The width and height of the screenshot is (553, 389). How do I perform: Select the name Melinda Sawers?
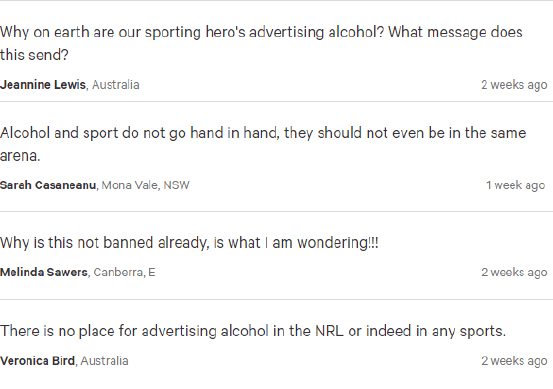[44, 272]
